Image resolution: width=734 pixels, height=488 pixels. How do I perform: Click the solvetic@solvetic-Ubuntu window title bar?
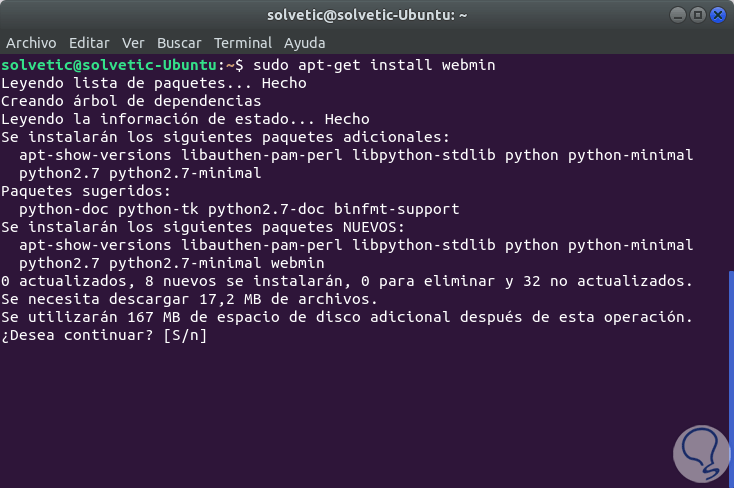368,15
